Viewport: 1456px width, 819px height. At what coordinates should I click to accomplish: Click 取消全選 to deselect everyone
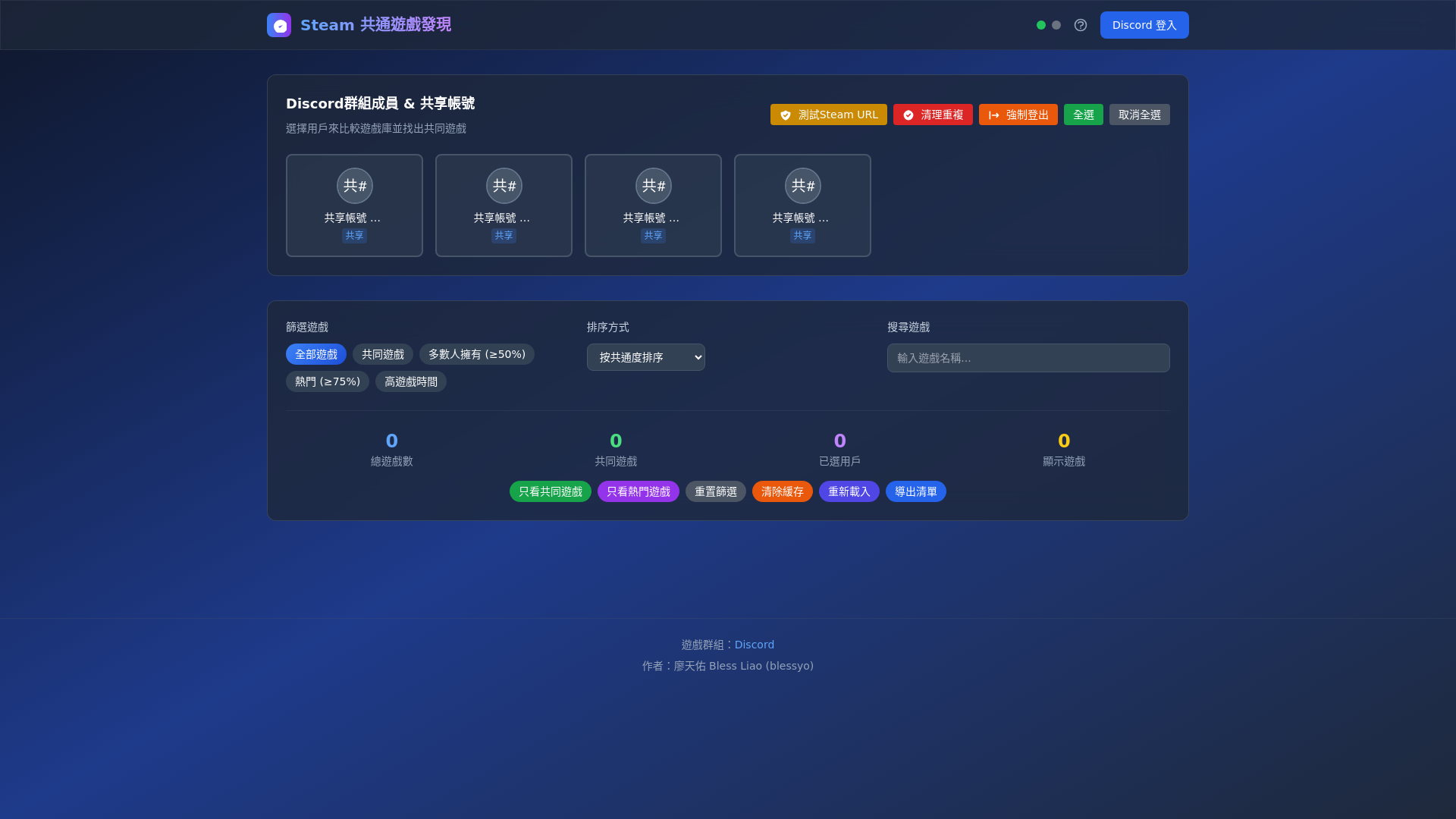1140,115
